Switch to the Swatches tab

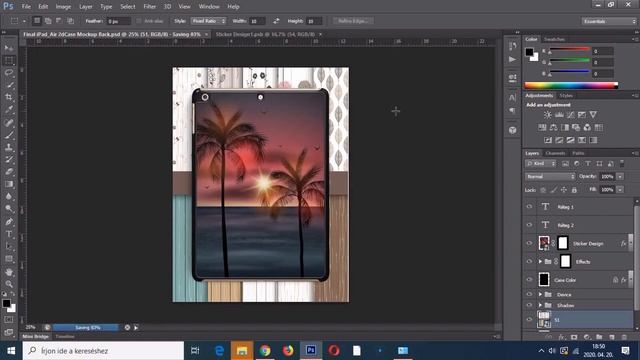click(x=554, y=39)
